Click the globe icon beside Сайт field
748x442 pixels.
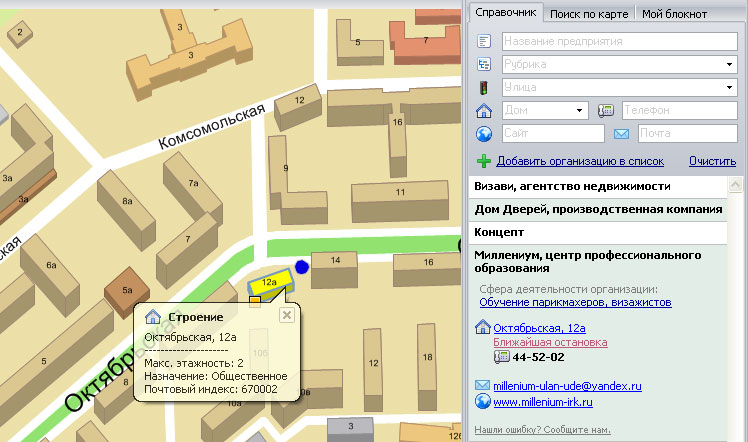click(x=484, y=134)
